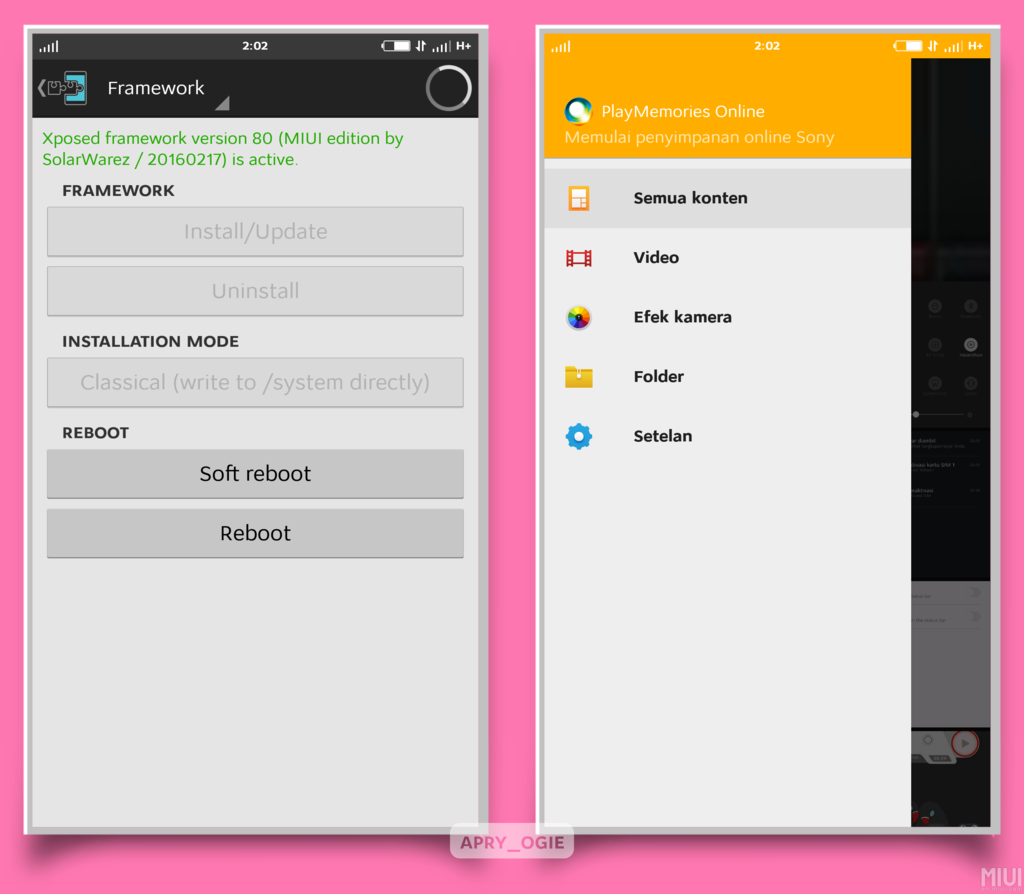Screen dimensions: 1024x894
Task: Click the blue Setelan gear icon
Action: (579, 436)
